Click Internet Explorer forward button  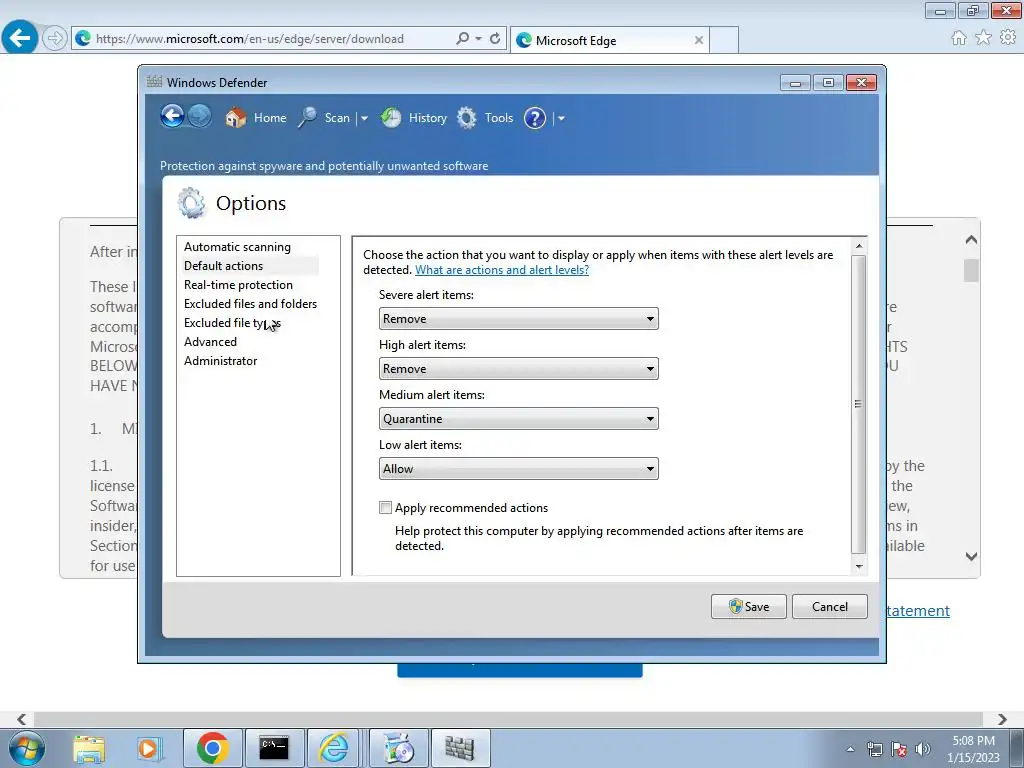point(55,39)
